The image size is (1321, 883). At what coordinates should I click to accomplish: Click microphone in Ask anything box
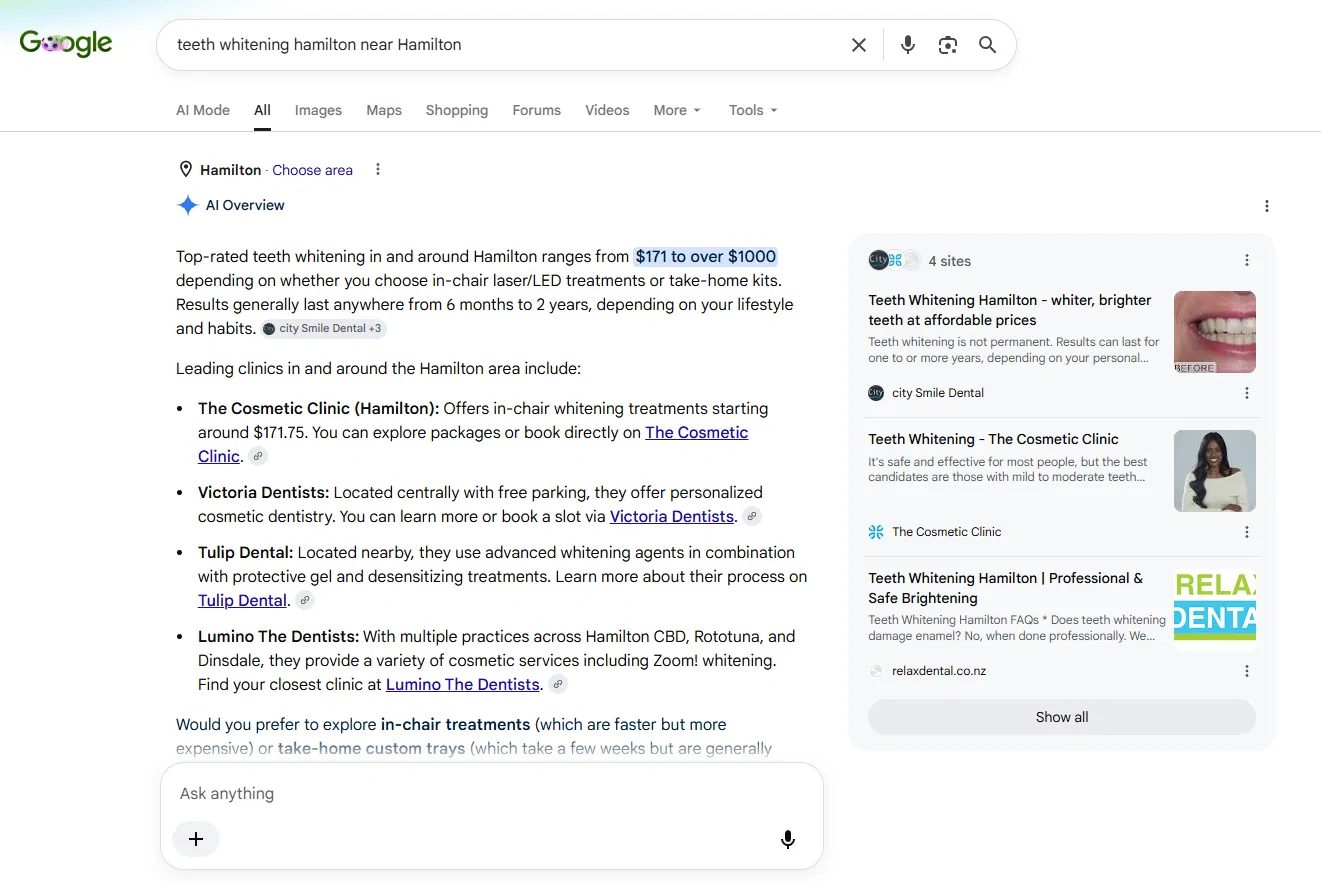(x=787, y=839)
